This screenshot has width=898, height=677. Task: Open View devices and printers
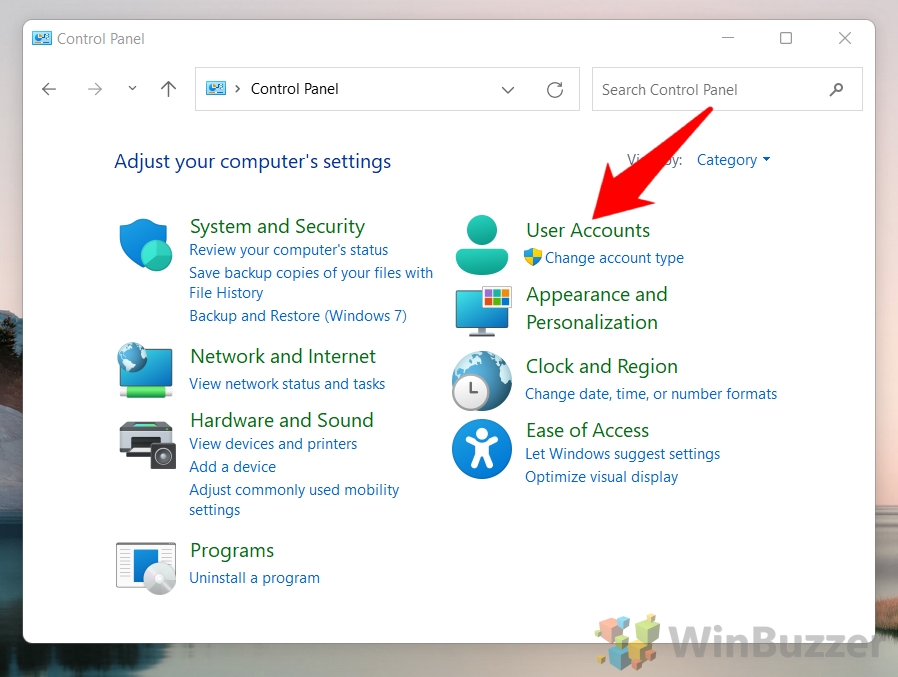click(273, 444)
